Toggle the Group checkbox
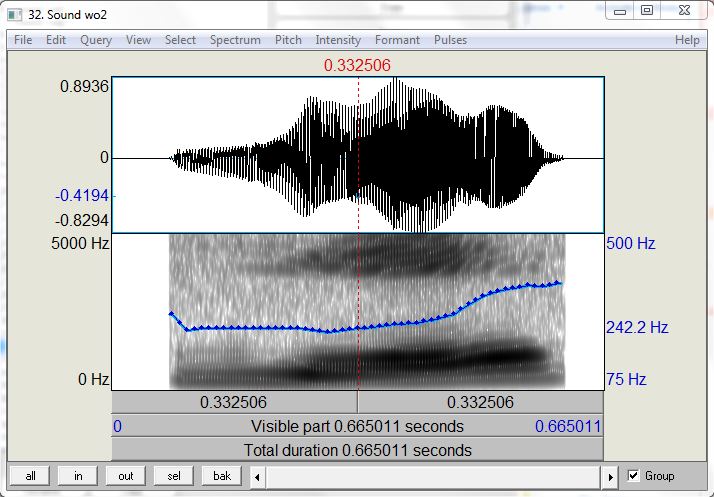This screenshot has height=497, width=714. [633, 476]
